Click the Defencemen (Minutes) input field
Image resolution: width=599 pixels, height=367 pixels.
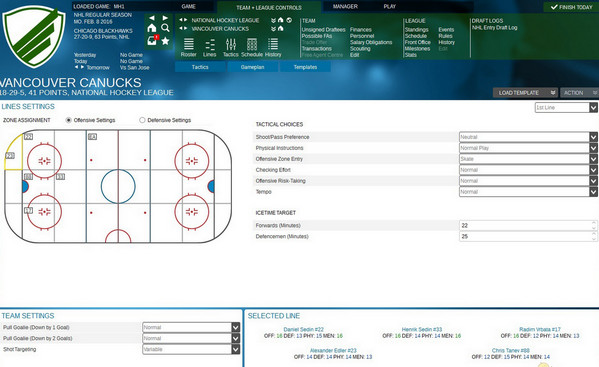pos(528,237)
